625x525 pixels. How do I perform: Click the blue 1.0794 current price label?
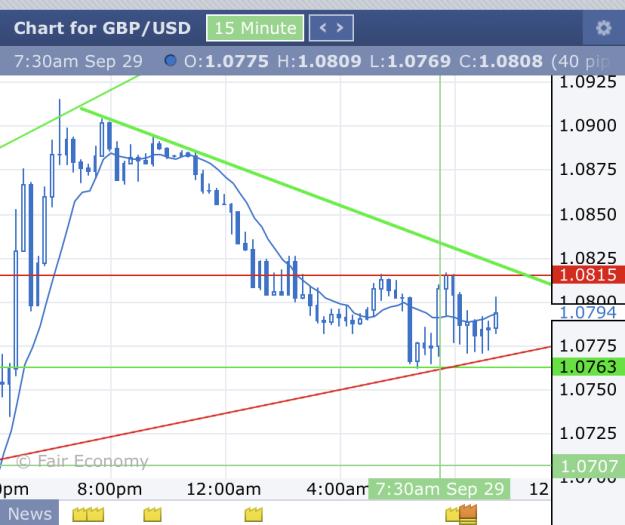point(588,313)
